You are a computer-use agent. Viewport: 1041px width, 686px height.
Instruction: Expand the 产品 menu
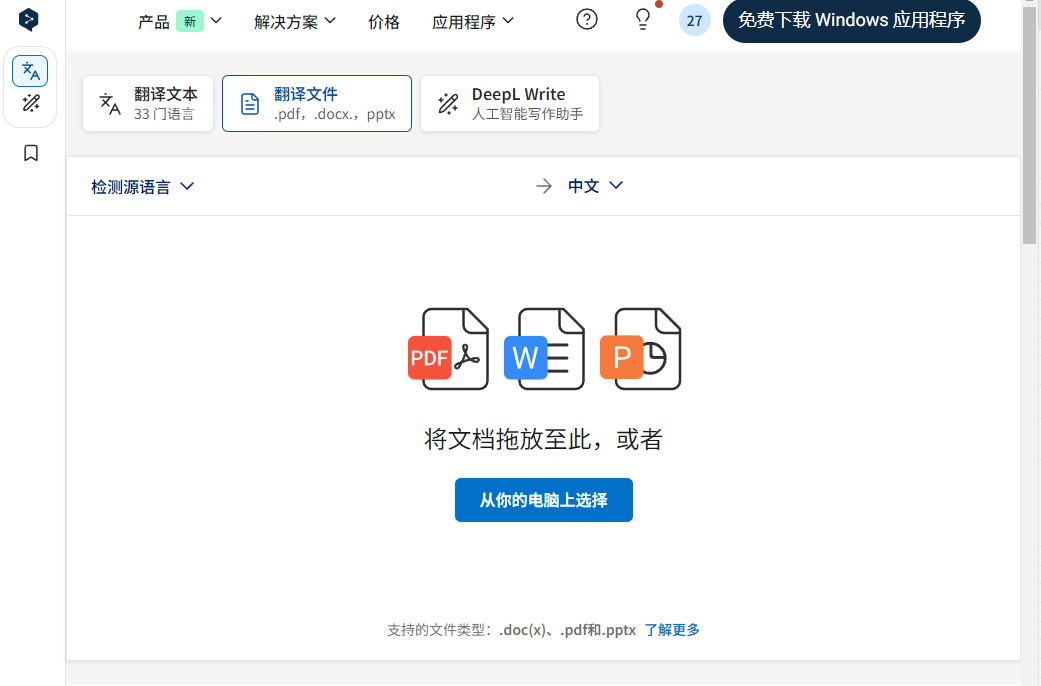(x=180, y=21)
